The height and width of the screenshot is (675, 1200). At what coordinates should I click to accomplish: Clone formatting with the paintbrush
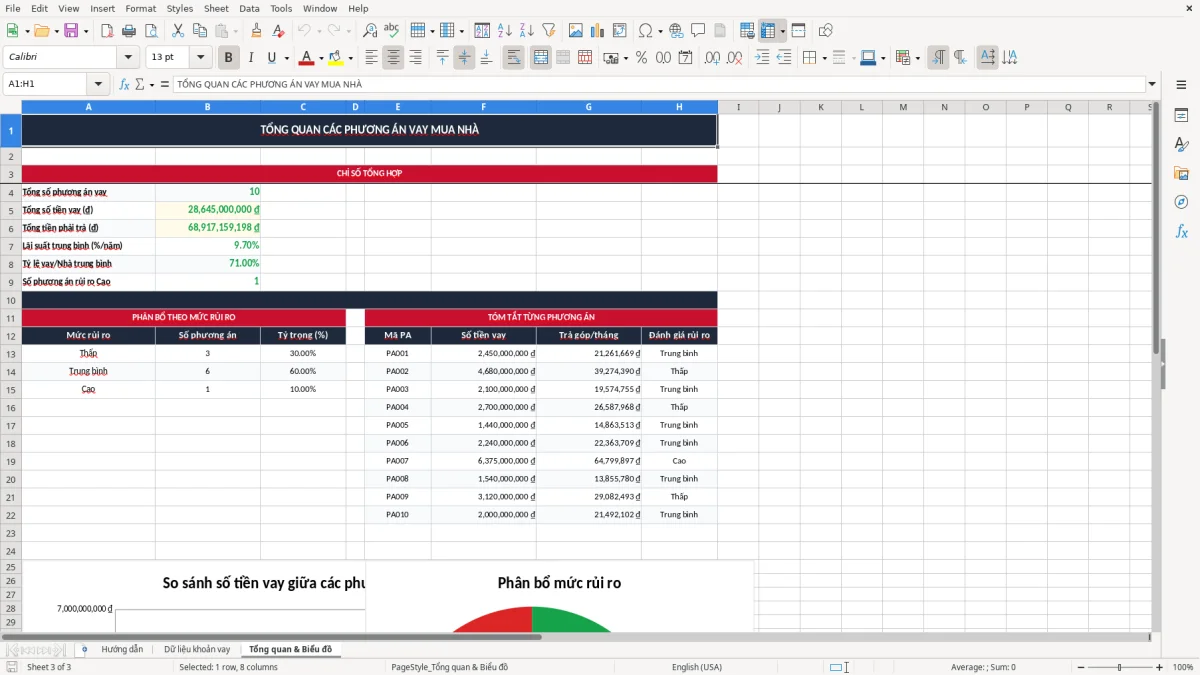pyautogui.click(x=257, y=31)
